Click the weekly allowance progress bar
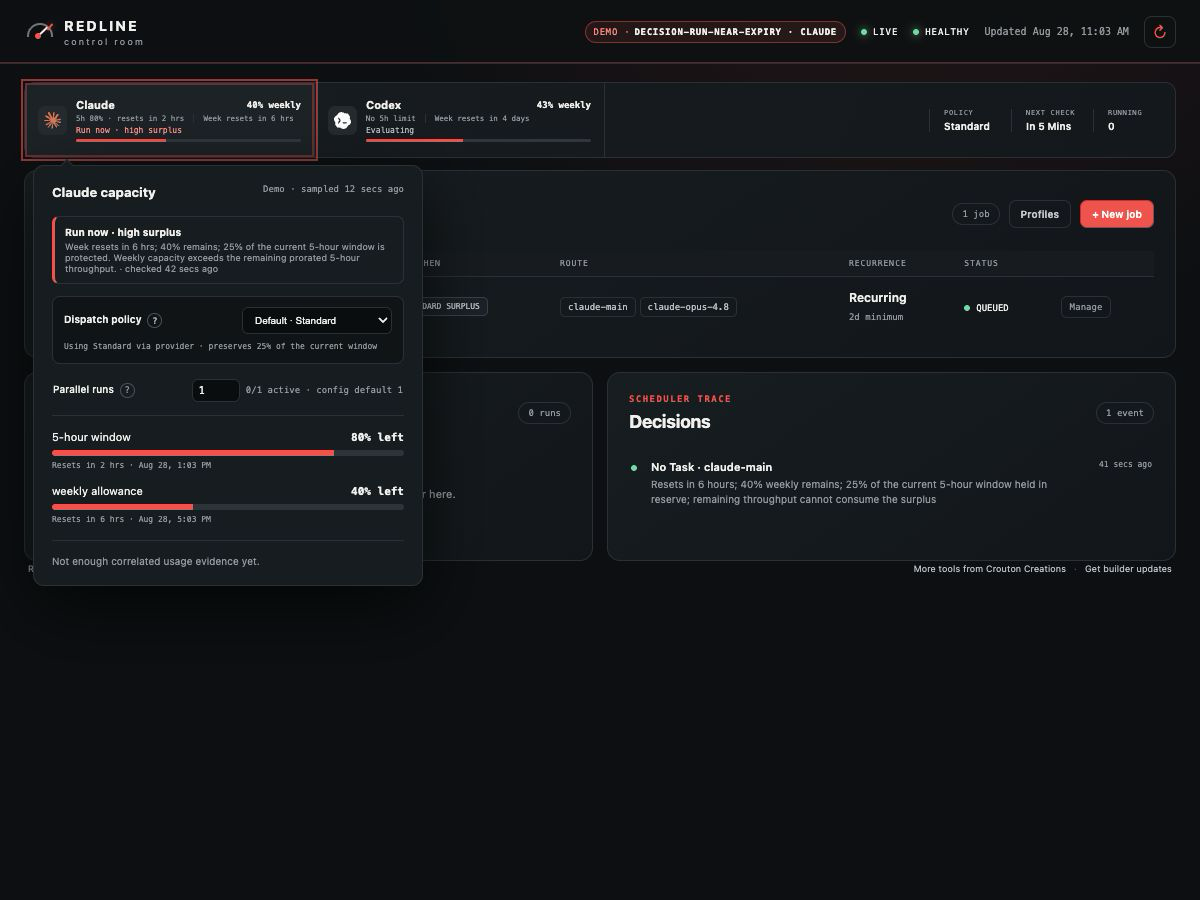The height and width of the screenshot is (900, 1200). pos(228,507)
